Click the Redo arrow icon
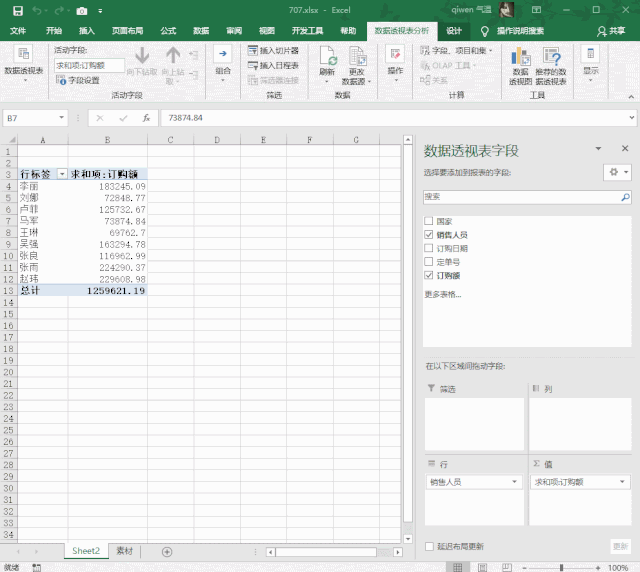The height and width of the screenshot is (572, 640). click(59, 11)
